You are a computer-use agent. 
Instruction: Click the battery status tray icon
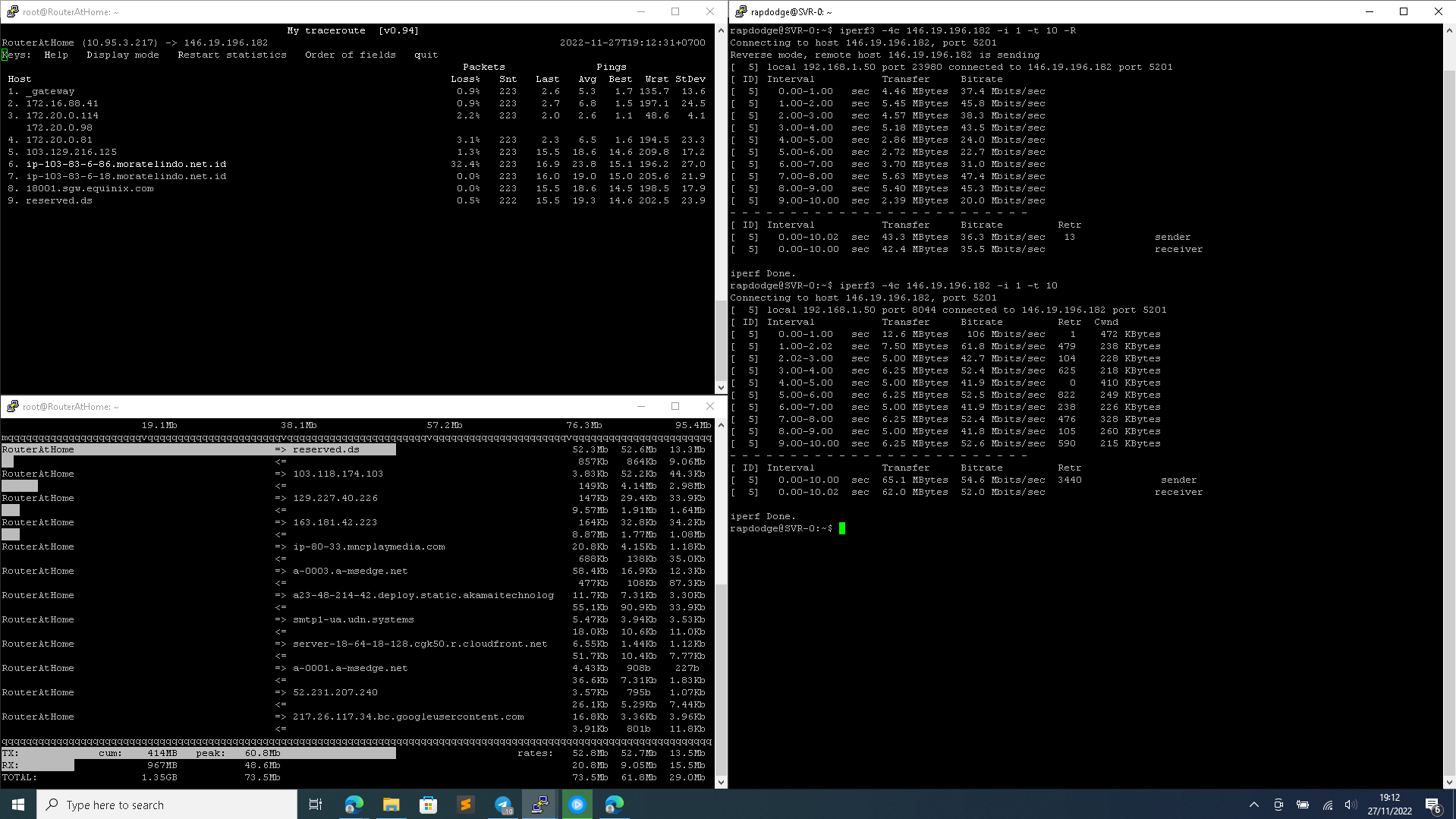pyautogui.click(x=1303, y=805)
